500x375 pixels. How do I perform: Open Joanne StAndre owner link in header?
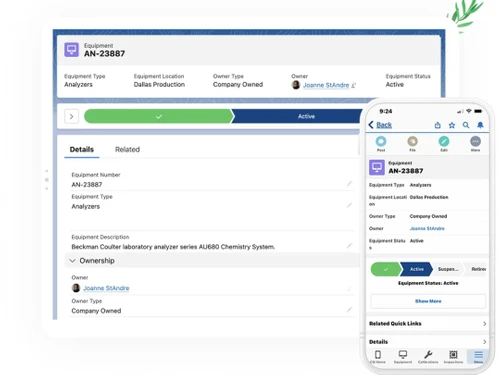pos(326,85)
